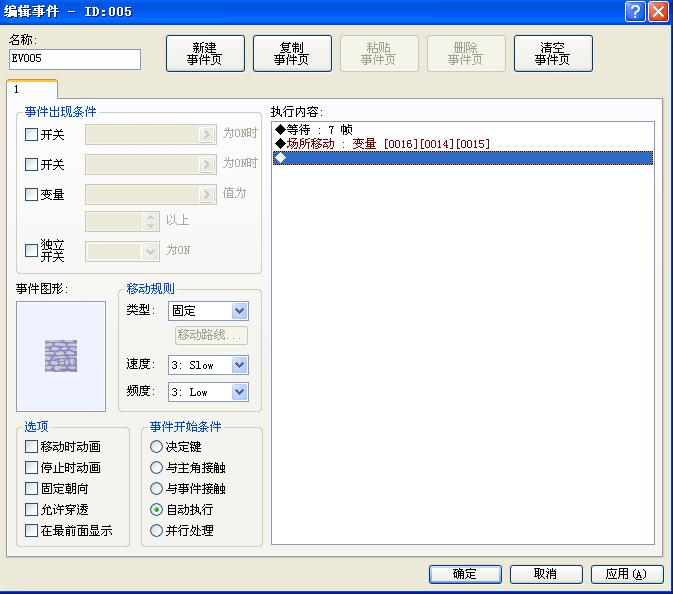Viewport: 673px width, 594px height.
Task: Toggle the 允许穿透 option checkbox
Action: coord(31,509)
